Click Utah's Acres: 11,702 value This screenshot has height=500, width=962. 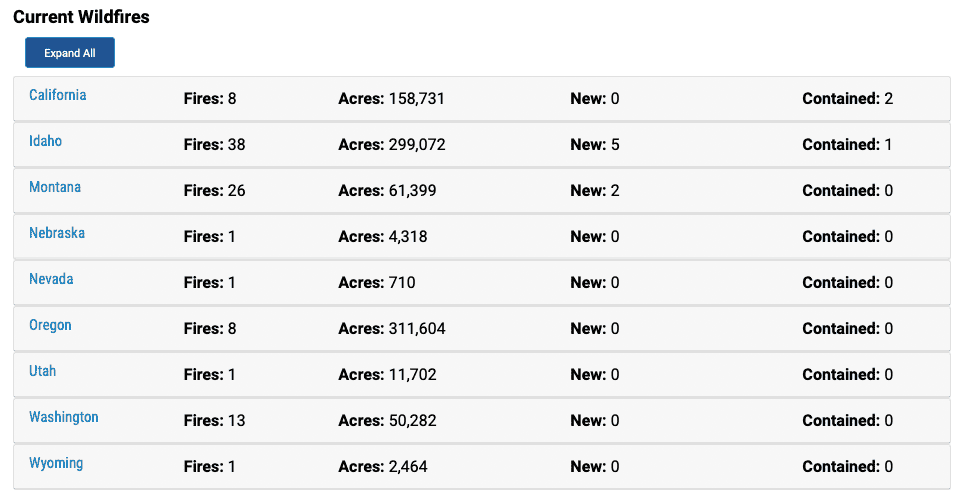[x=387, y=375]
